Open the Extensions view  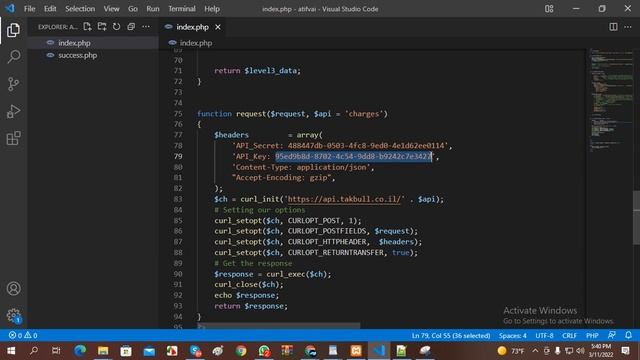[13, 138]
